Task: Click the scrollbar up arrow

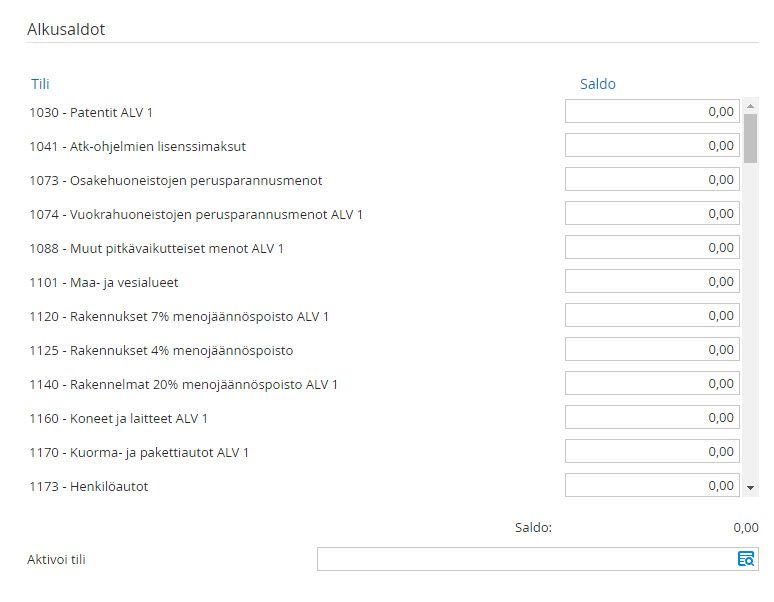Action: coord(750,106)
